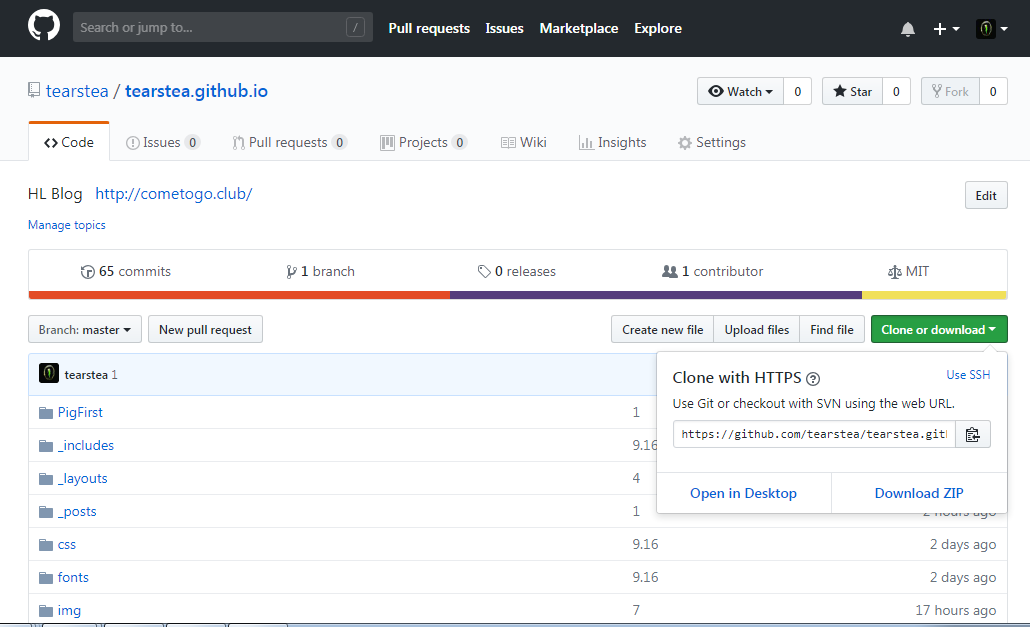Open Explore in top navigation
Screen dimensions: 1030x627
[x=658, y=28]
